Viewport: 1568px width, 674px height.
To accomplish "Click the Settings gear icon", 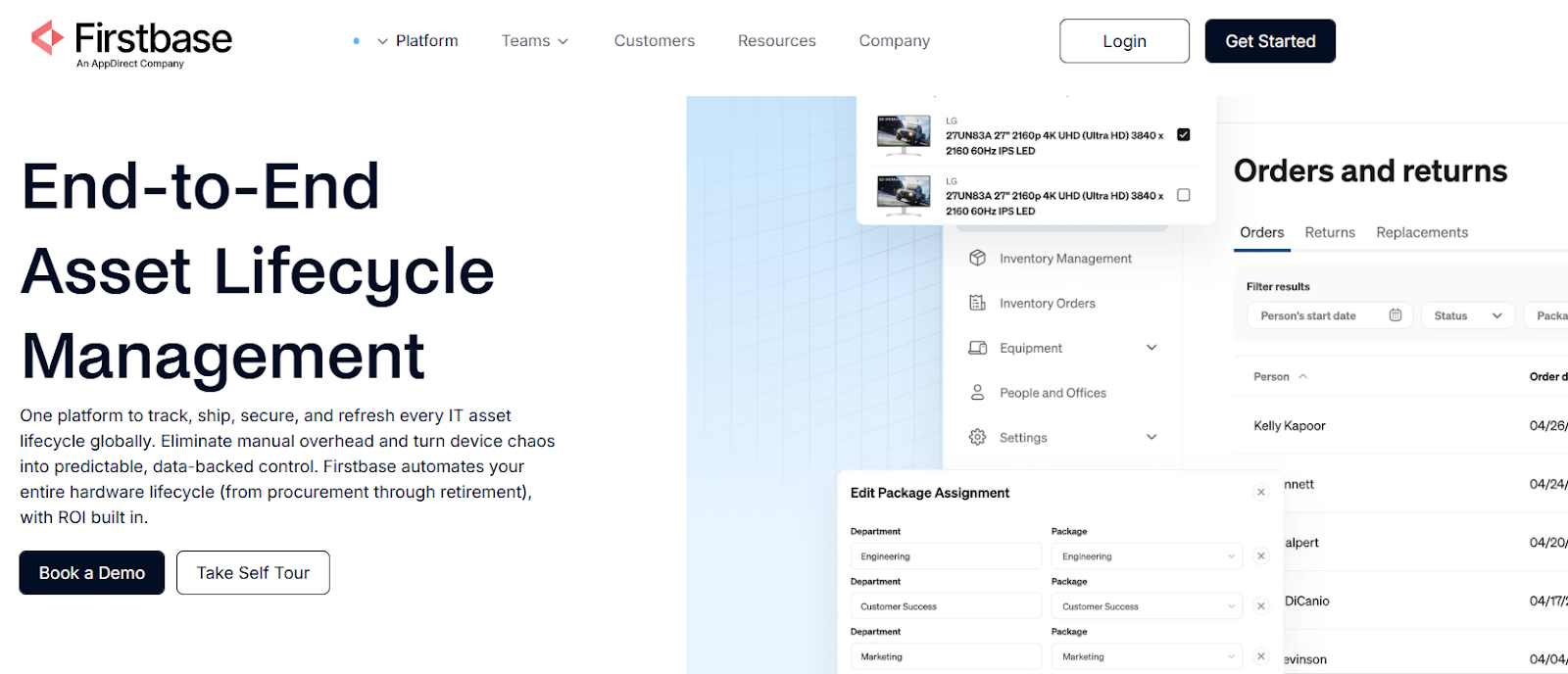I will pos(977,437).
